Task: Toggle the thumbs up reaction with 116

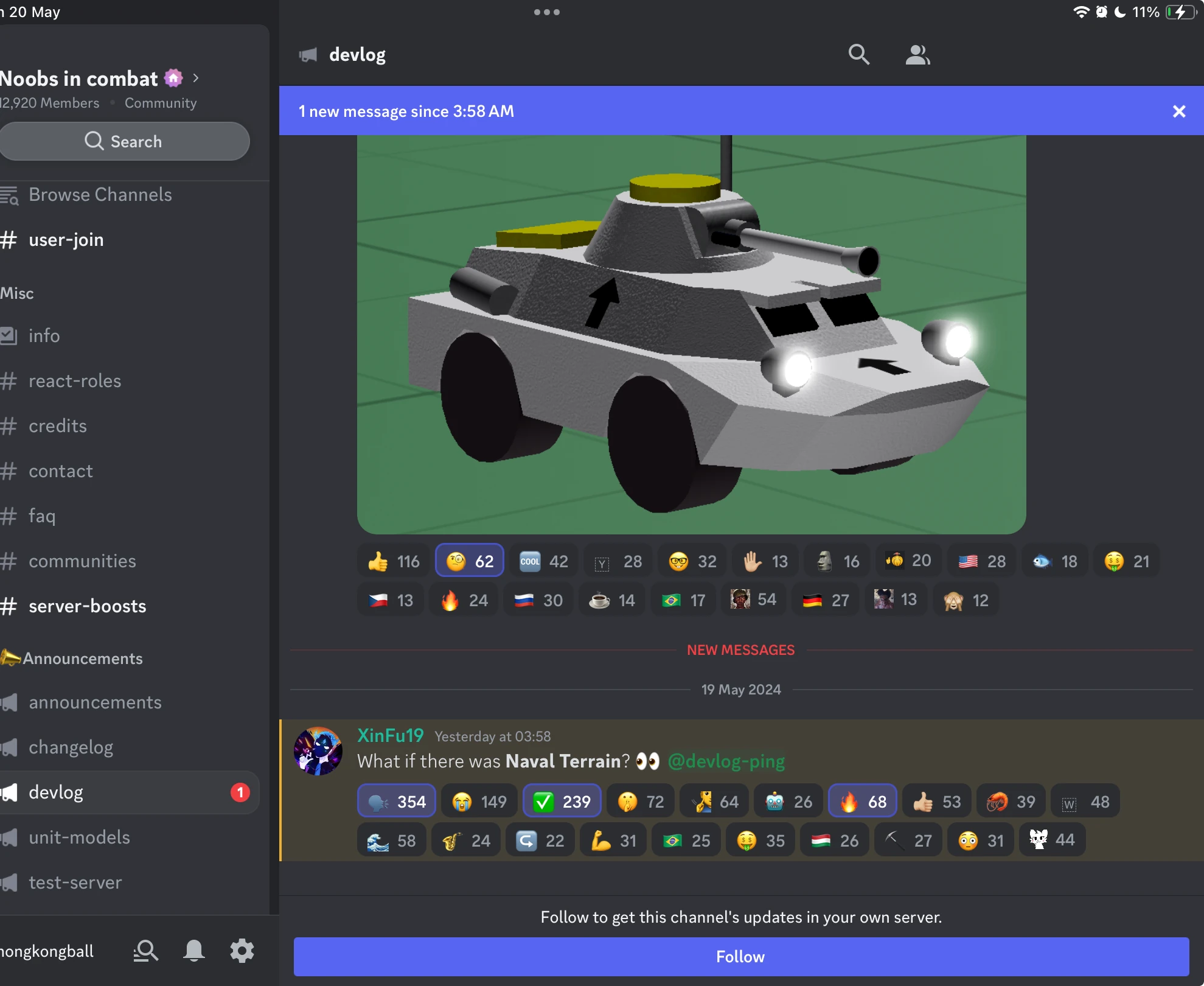Action: tap(394, 561)
